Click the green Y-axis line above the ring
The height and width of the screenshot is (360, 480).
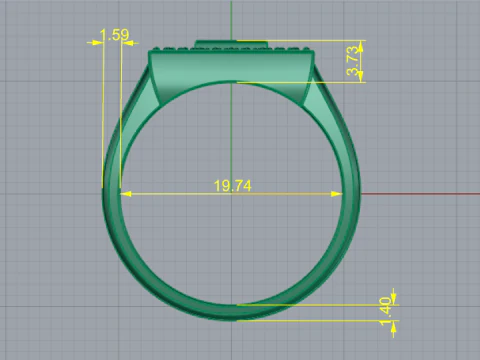coord(231,20)
